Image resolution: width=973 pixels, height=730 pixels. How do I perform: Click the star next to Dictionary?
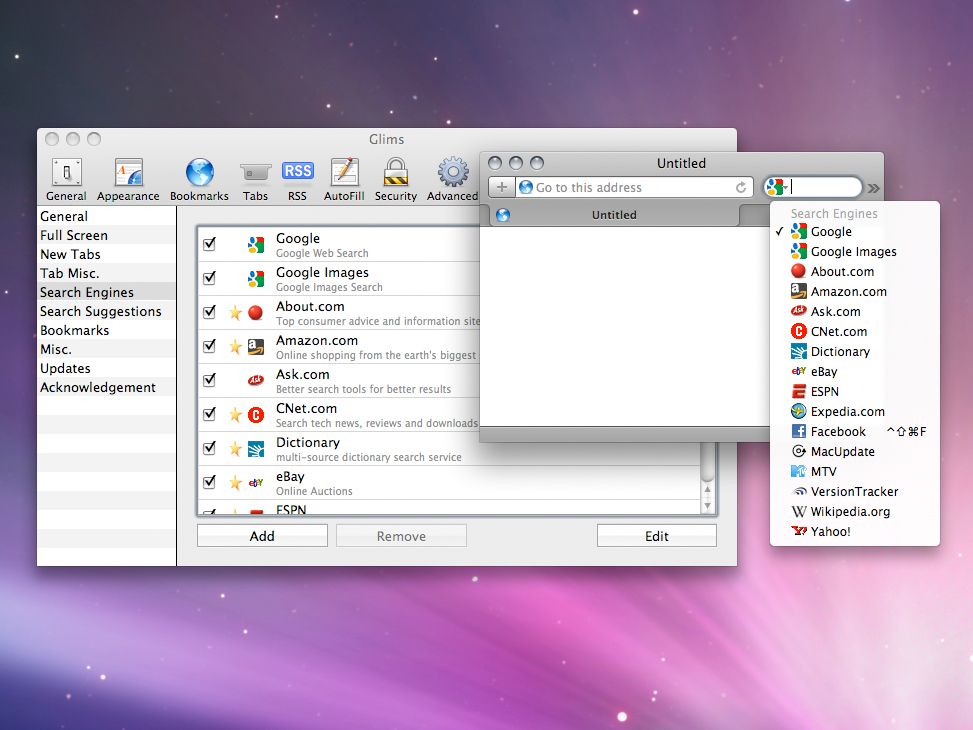[235, 448]
